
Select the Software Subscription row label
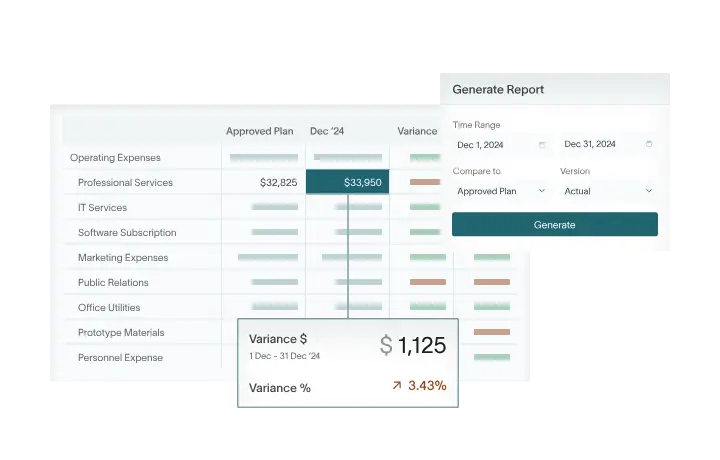click(x=127, y=233)
